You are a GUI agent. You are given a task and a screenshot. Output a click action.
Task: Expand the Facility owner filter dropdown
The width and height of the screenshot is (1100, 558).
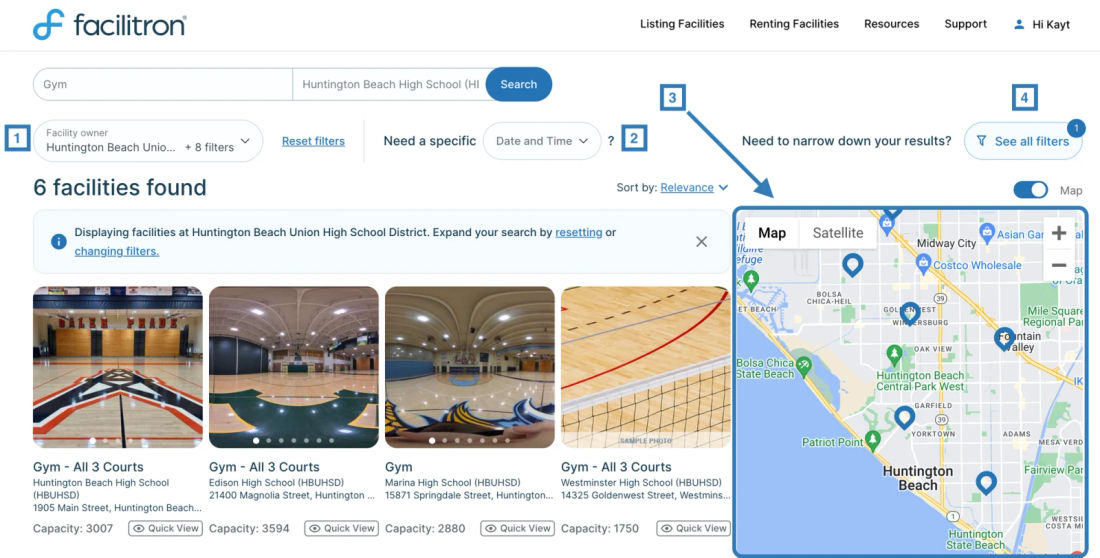point(148,141)
